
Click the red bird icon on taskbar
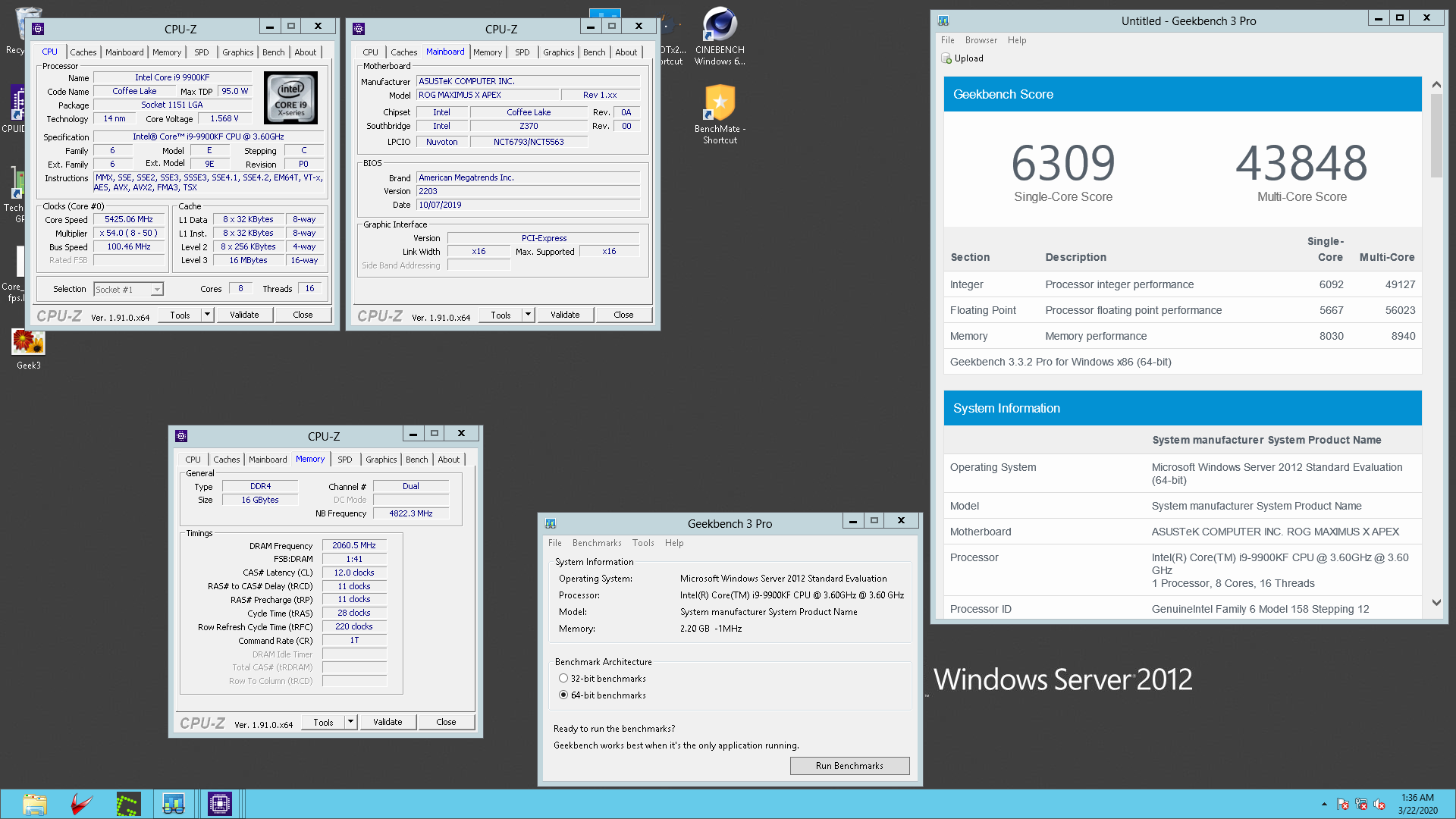click(81, 804)
